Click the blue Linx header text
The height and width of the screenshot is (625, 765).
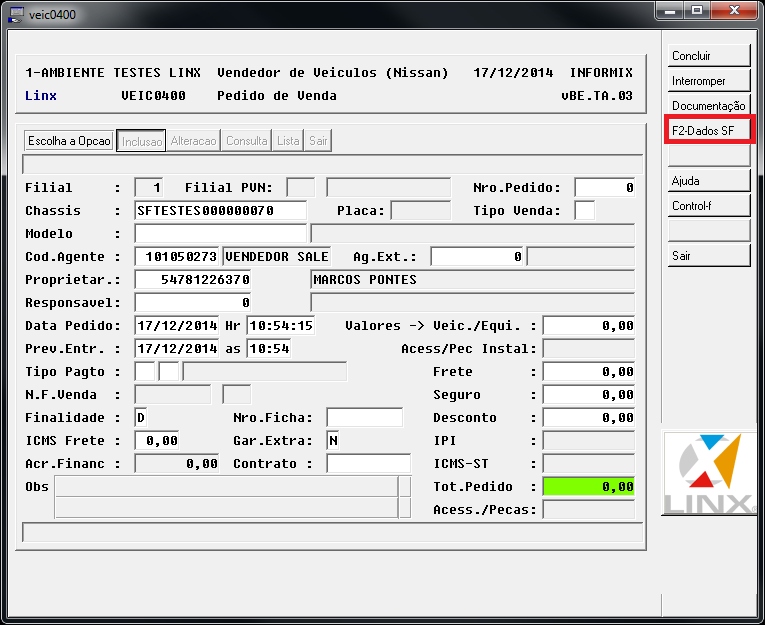click(x=41, y=95)
